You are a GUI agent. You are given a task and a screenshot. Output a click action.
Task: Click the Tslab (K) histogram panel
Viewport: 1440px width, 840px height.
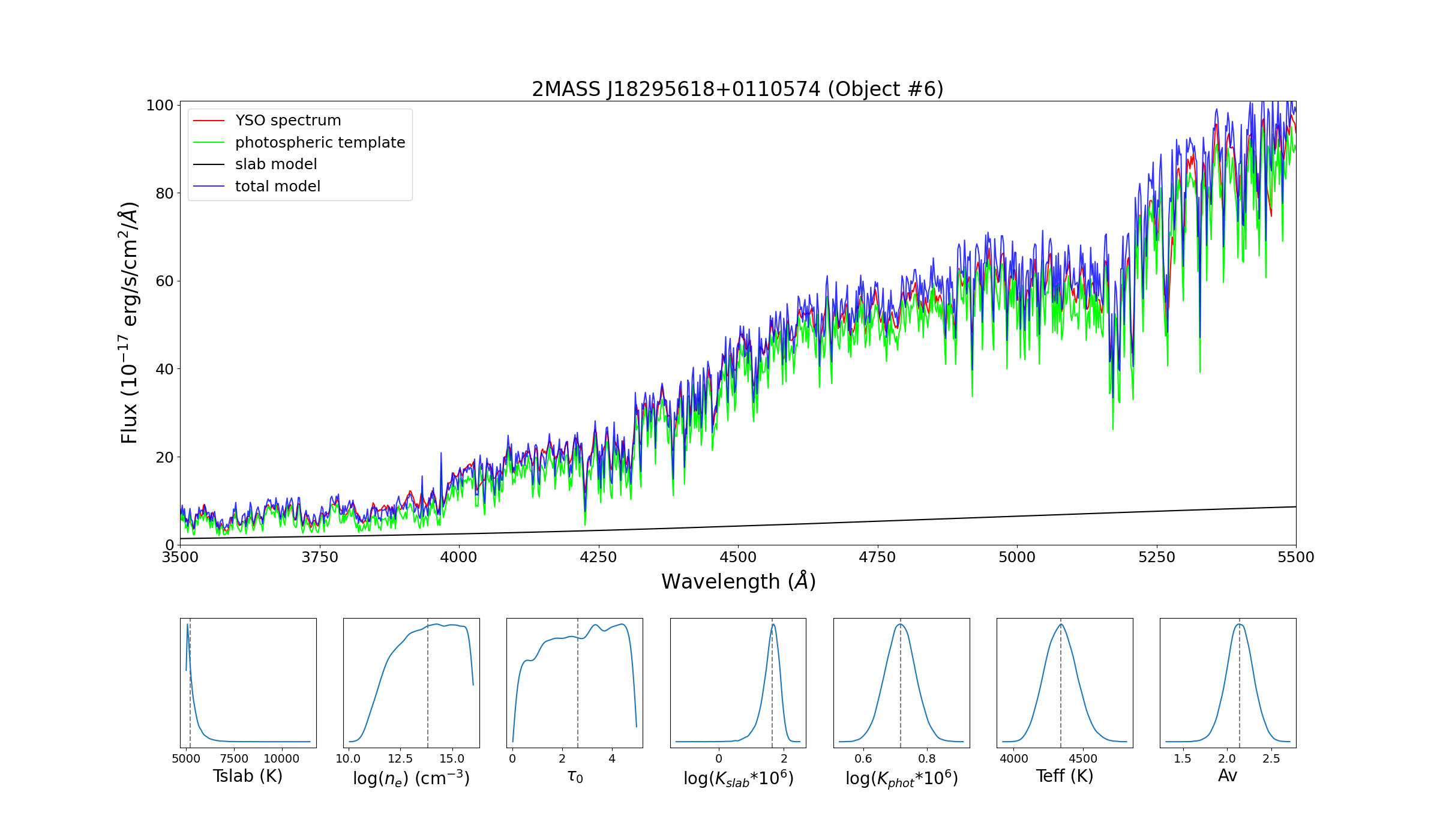pyautogui.click(x=248, y=683)
